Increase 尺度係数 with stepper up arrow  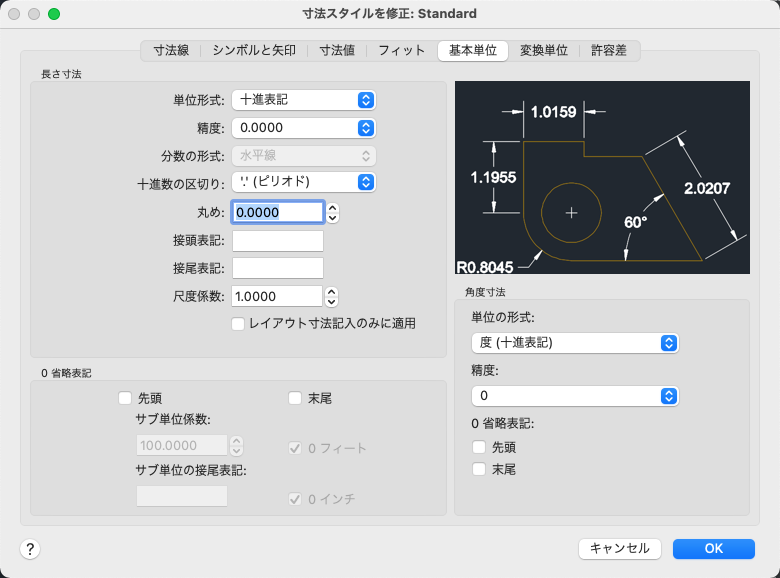click(332, 292)
